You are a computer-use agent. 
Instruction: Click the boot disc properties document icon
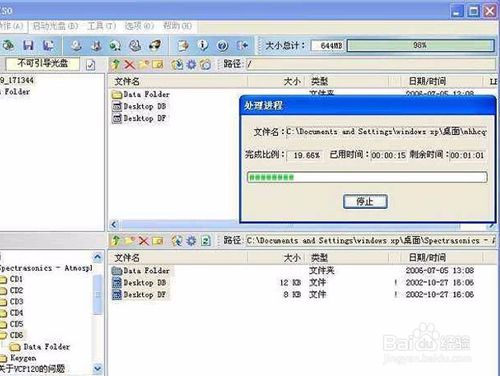click(90, 65)
